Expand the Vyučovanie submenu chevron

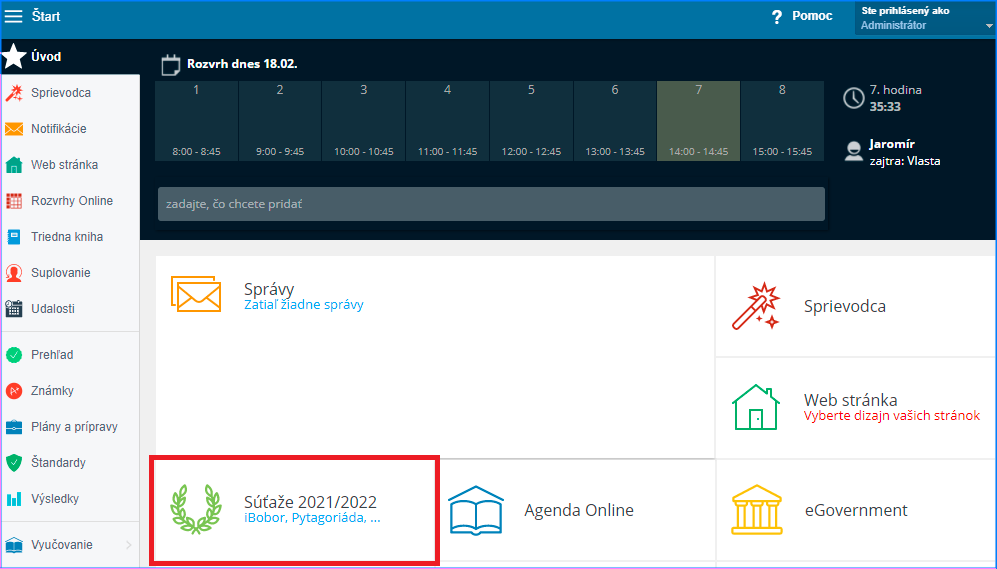point(128,545)
